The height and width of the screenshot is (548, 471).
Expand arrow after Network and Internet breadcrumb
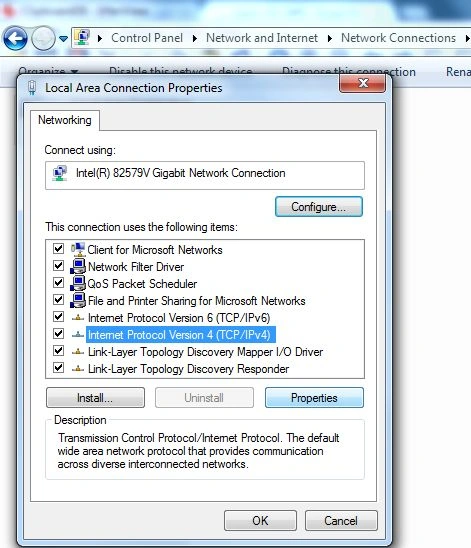pyautogui.click(x=329, y=38)
